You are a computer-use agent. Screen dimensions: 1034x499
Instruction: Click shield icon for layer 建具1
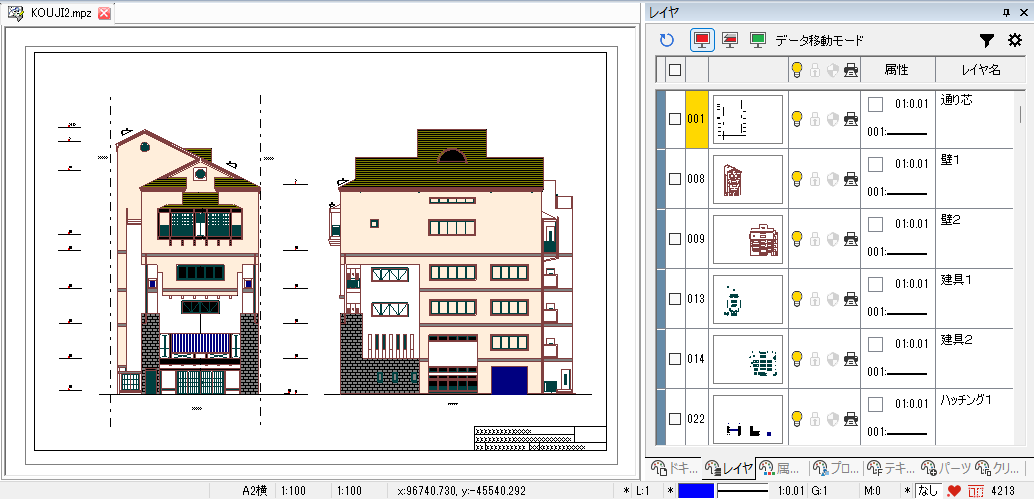pyautogui.click(x=833, y=299)
